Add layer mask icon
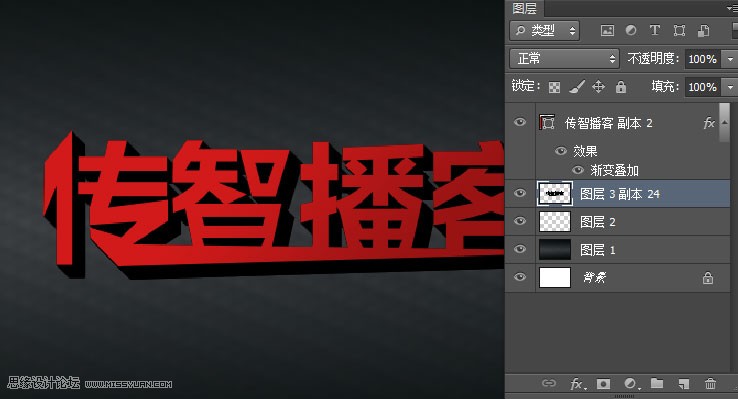 click(603, 384)
